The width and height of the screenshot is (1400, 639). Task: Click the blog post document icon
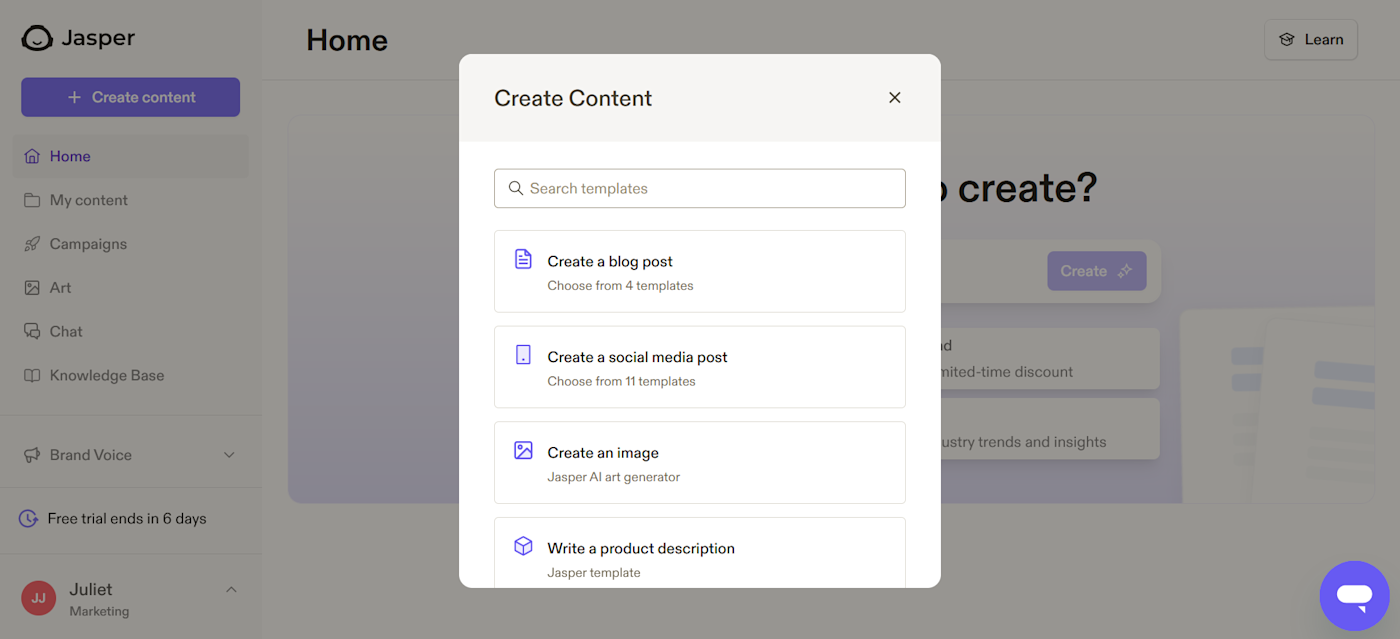pos(523,259)
